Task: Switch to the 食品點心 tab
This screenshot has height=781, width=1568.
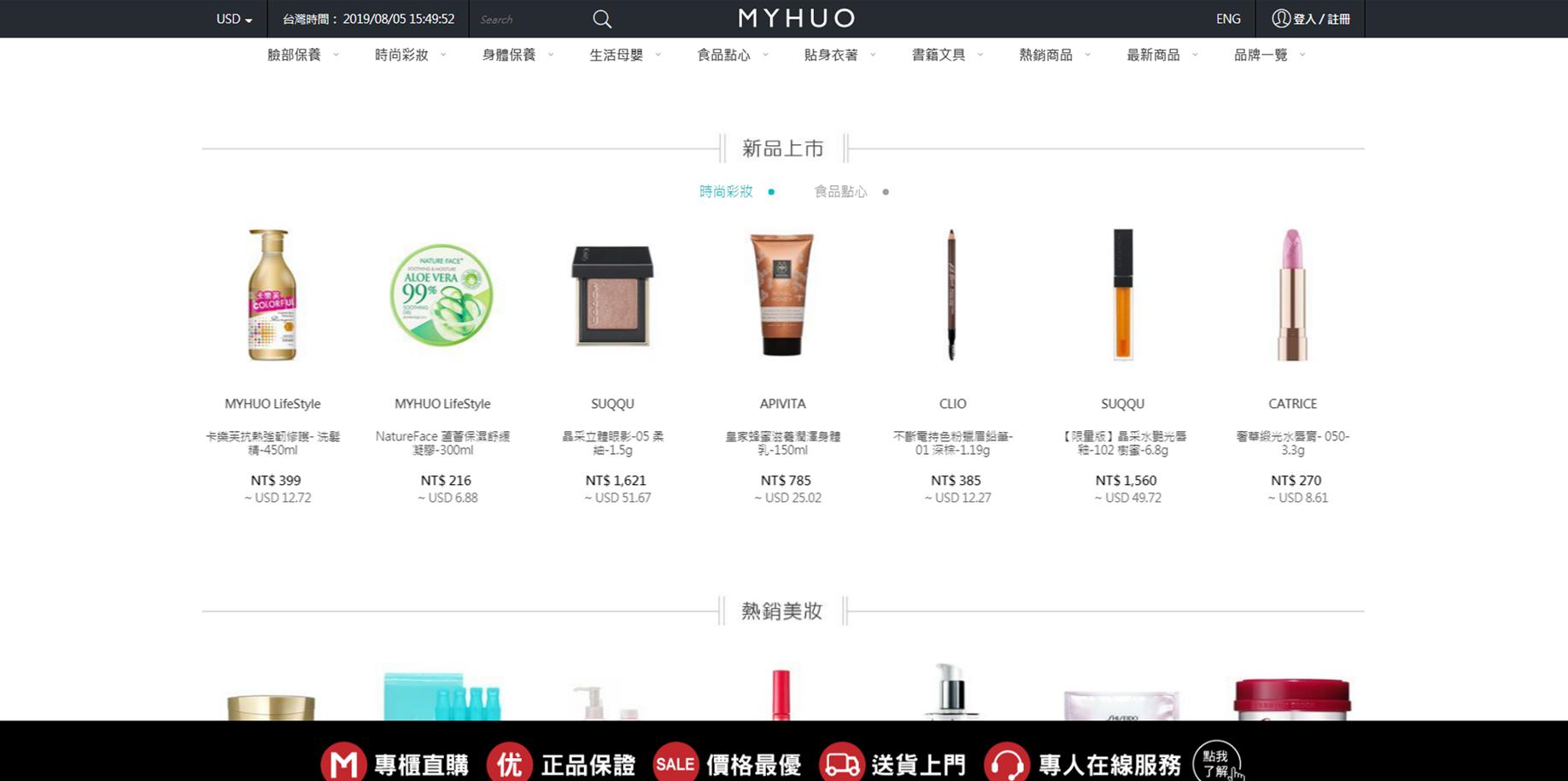Action: [x=840, y=191]
